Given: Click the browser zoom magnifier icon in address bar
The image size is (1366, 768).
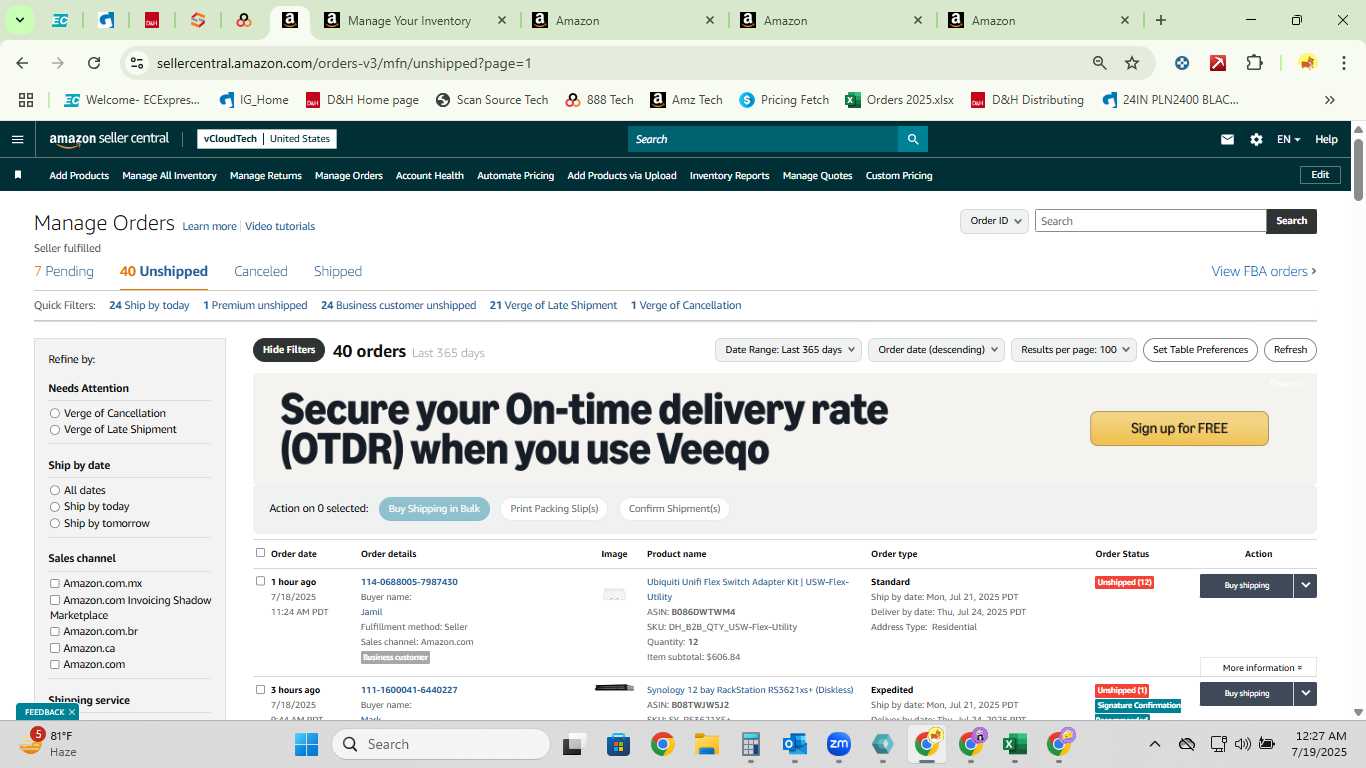Looking at the screenshot, I should coord(1100,63).
